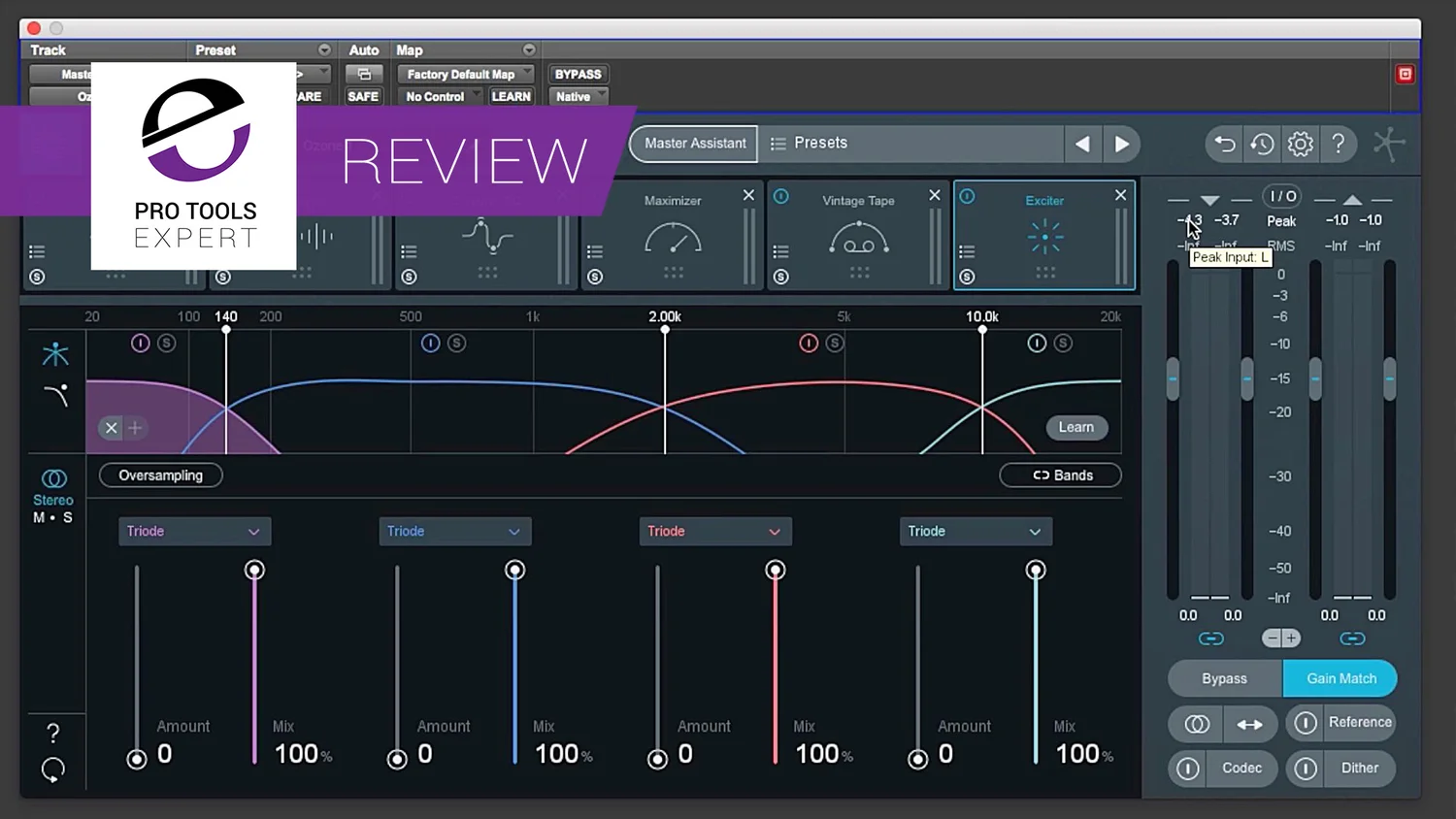Click the Learn crossover button
1456x819 pixels.
click(1076, 427)
